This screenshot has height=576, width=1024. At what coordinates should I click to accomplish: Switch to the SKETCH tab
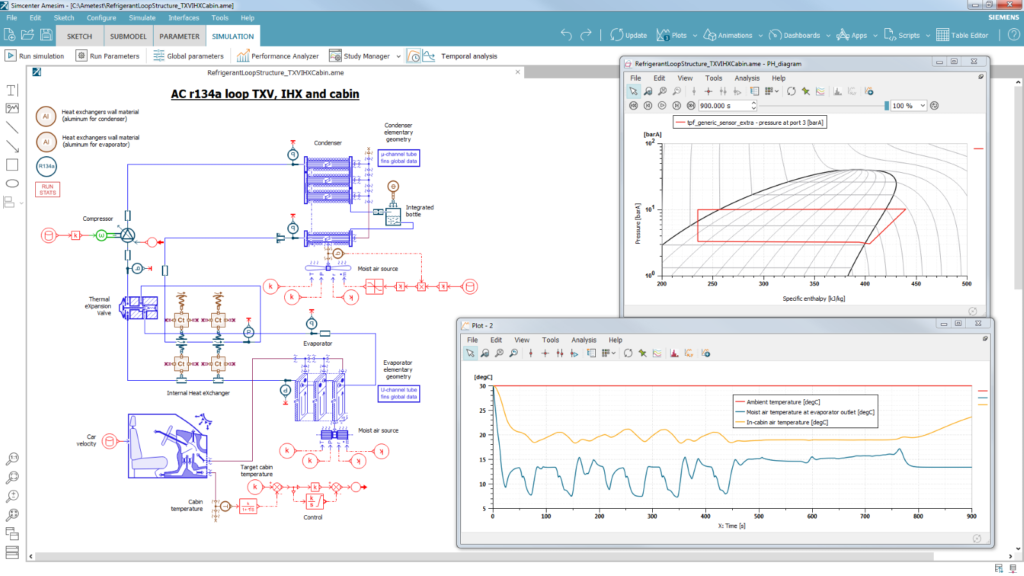(81, 35)
